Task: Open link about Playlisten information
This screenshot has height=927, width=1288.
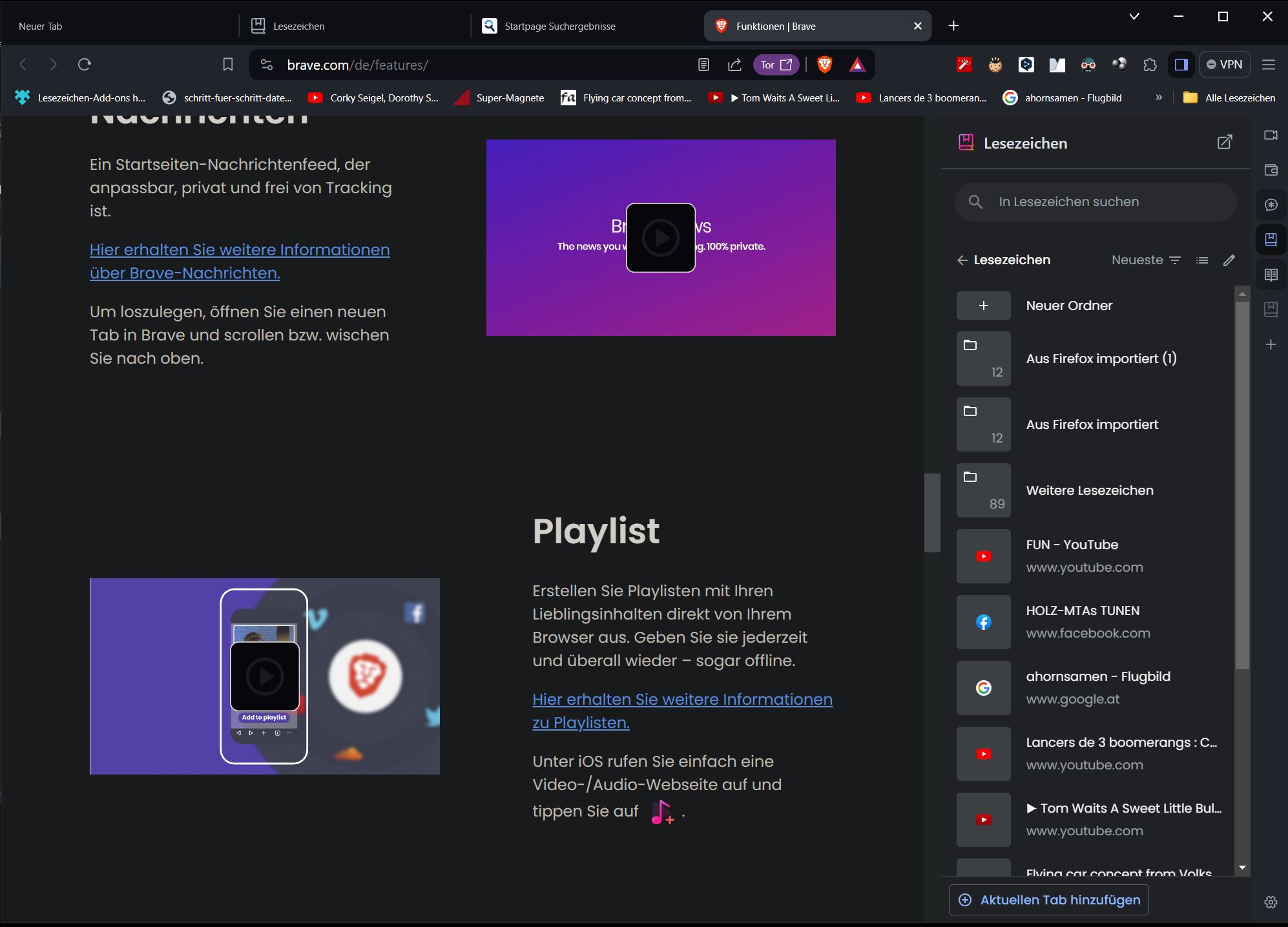Action: point(682,711)
